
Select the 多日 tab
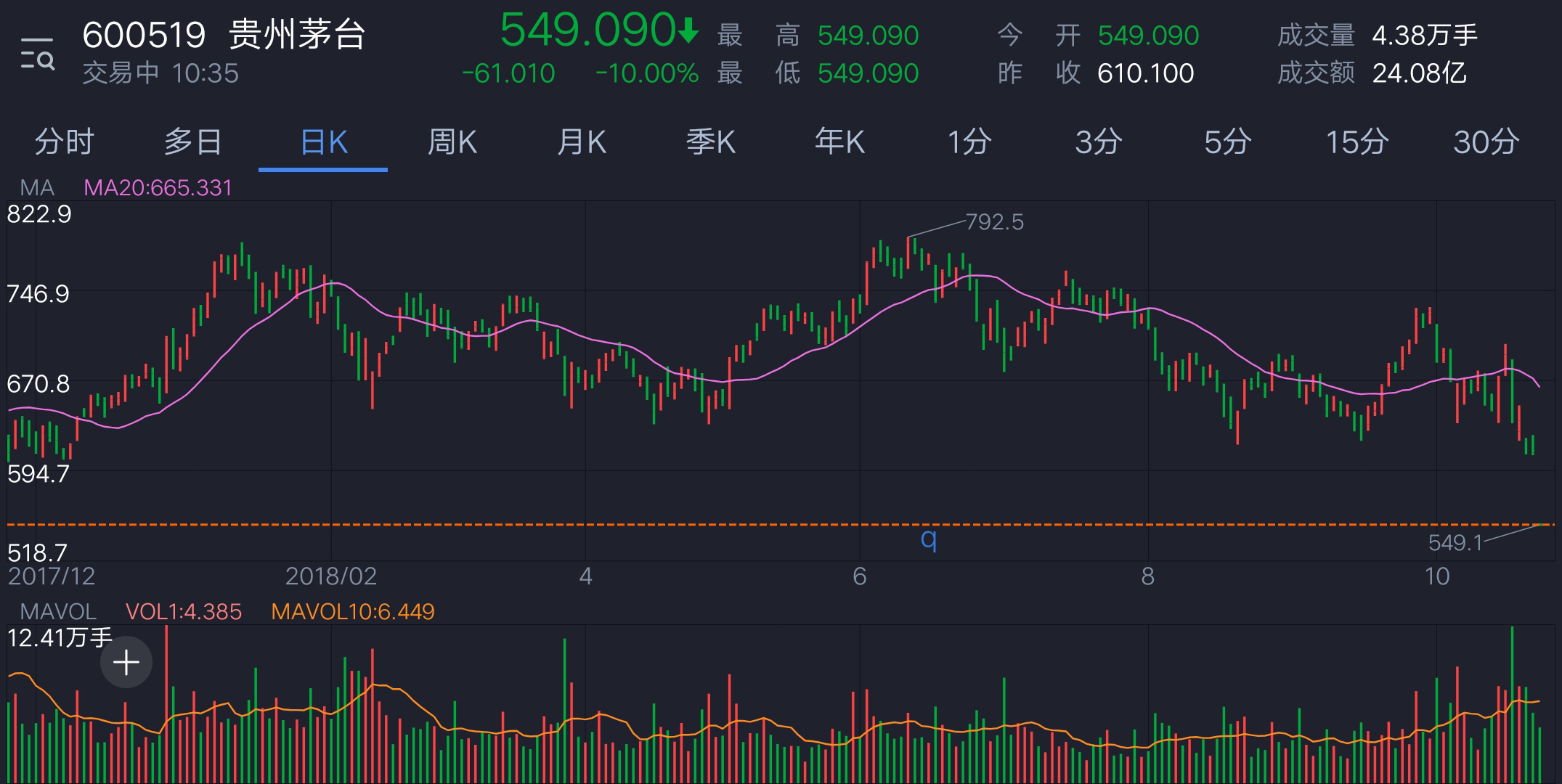192,142
